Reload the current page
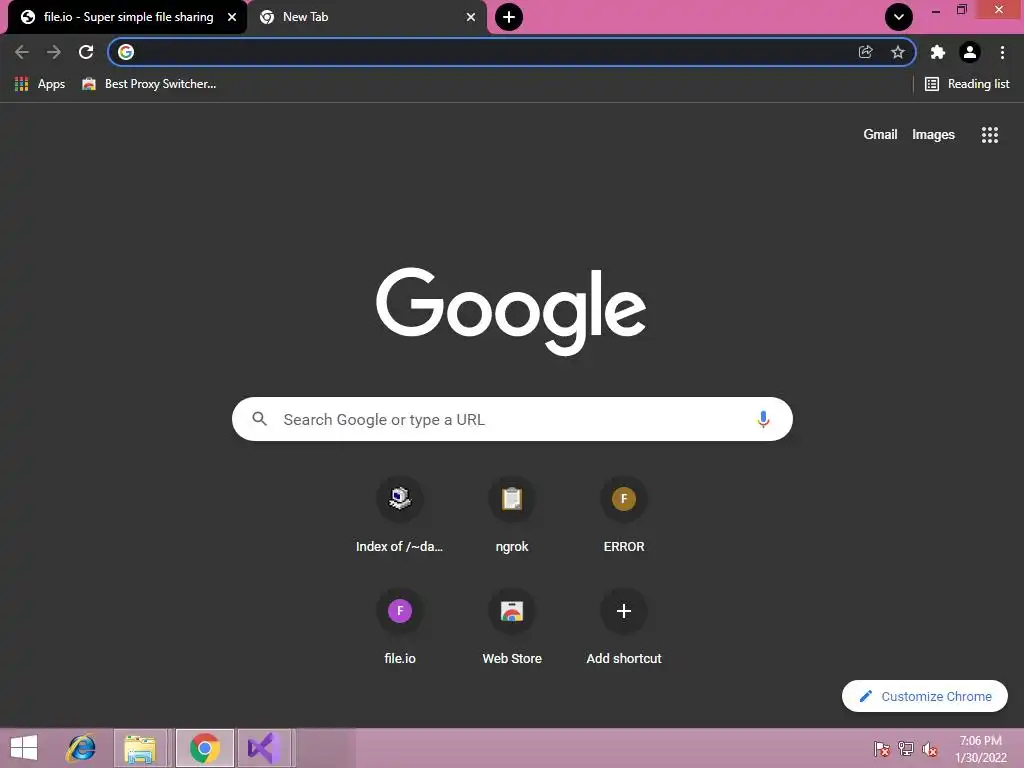Image resolution: width=1024 pixels, height=768 pixels. (x=86, y=52)
